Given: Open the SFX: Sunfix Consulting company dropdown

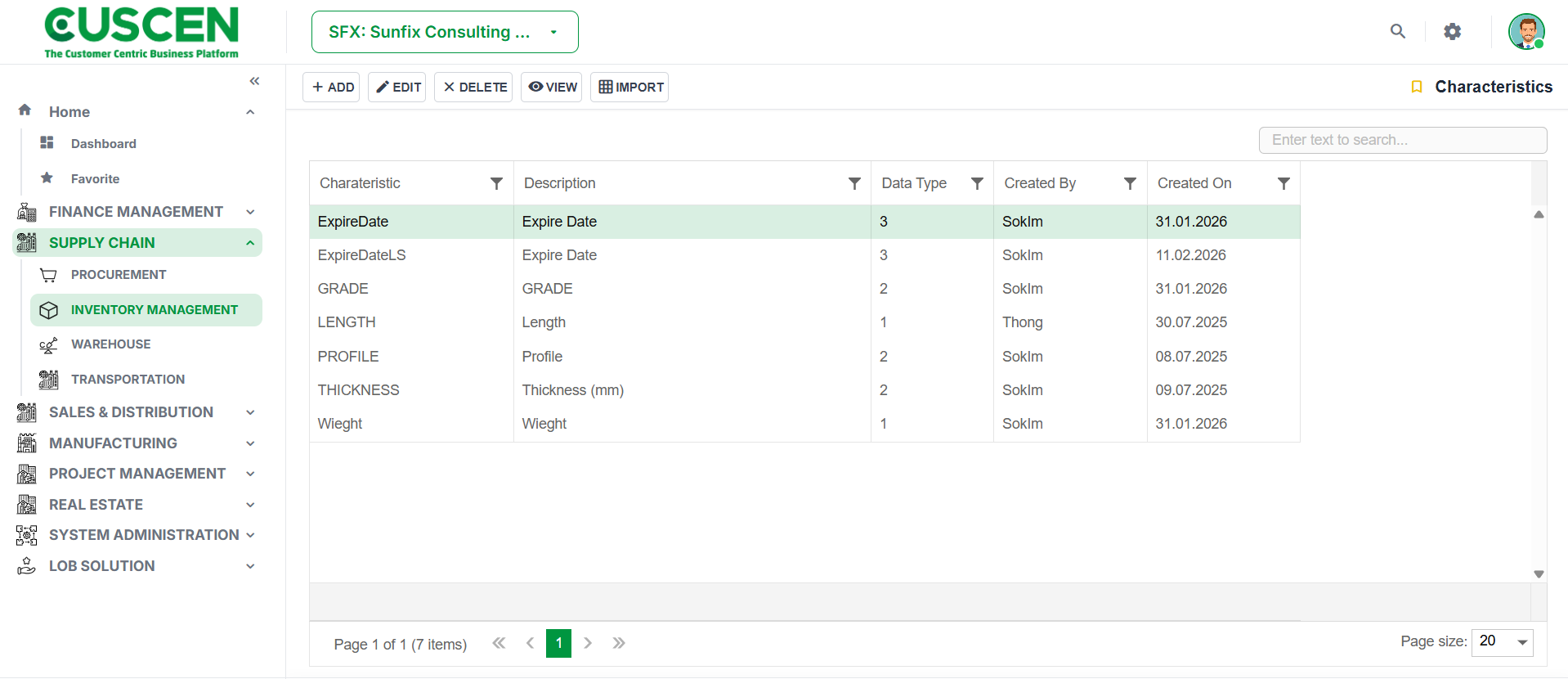Looking at the screenshot, I should [445, 32].
